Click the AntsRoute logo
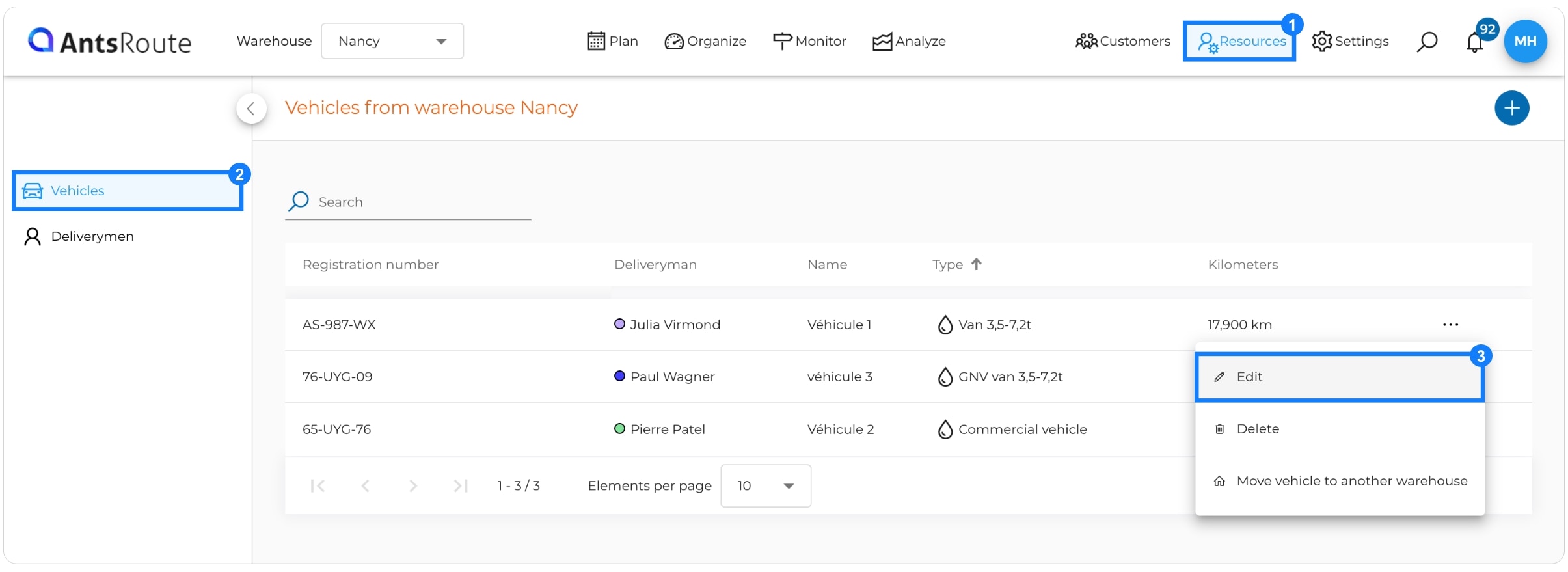This screenshot has width=1568, height=572. click(109, 42)
